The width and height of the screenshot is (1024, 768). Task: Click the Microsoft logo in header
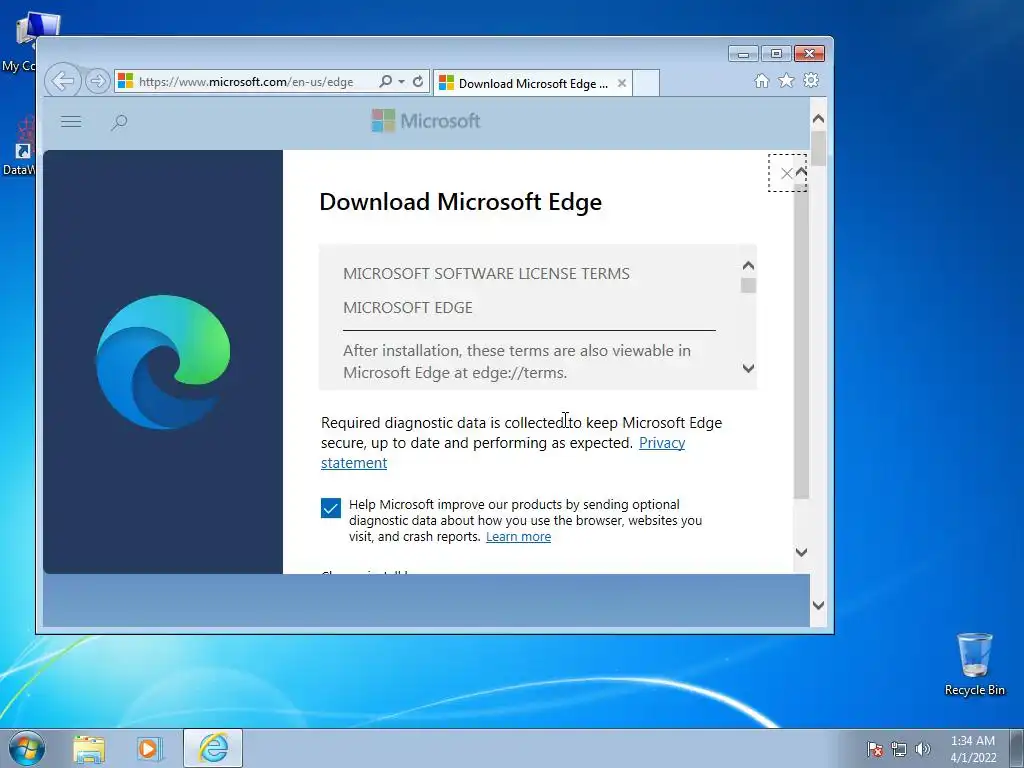426,121
